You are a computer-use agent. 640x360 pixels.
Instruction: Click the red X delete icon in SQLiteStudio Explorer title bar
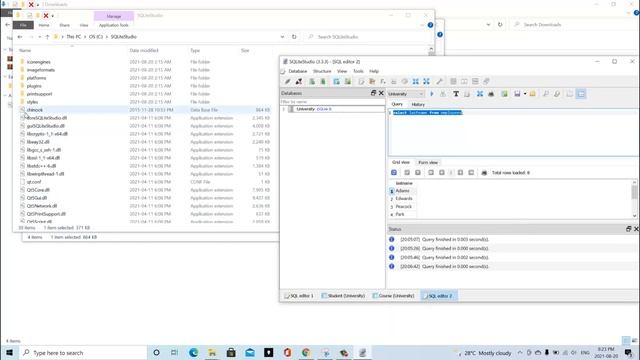46,16
